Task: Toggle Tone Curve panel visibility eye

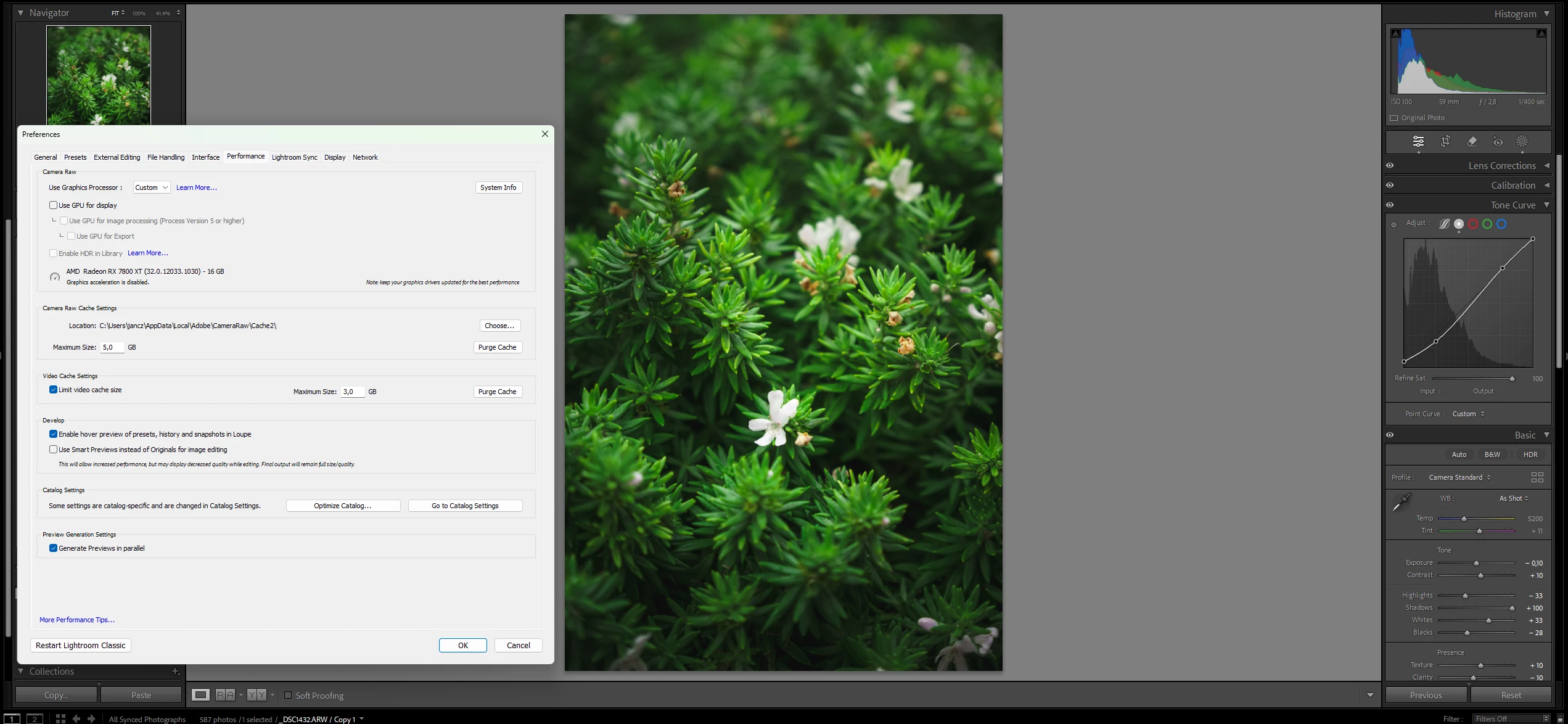Action: tap(1390, 205)
